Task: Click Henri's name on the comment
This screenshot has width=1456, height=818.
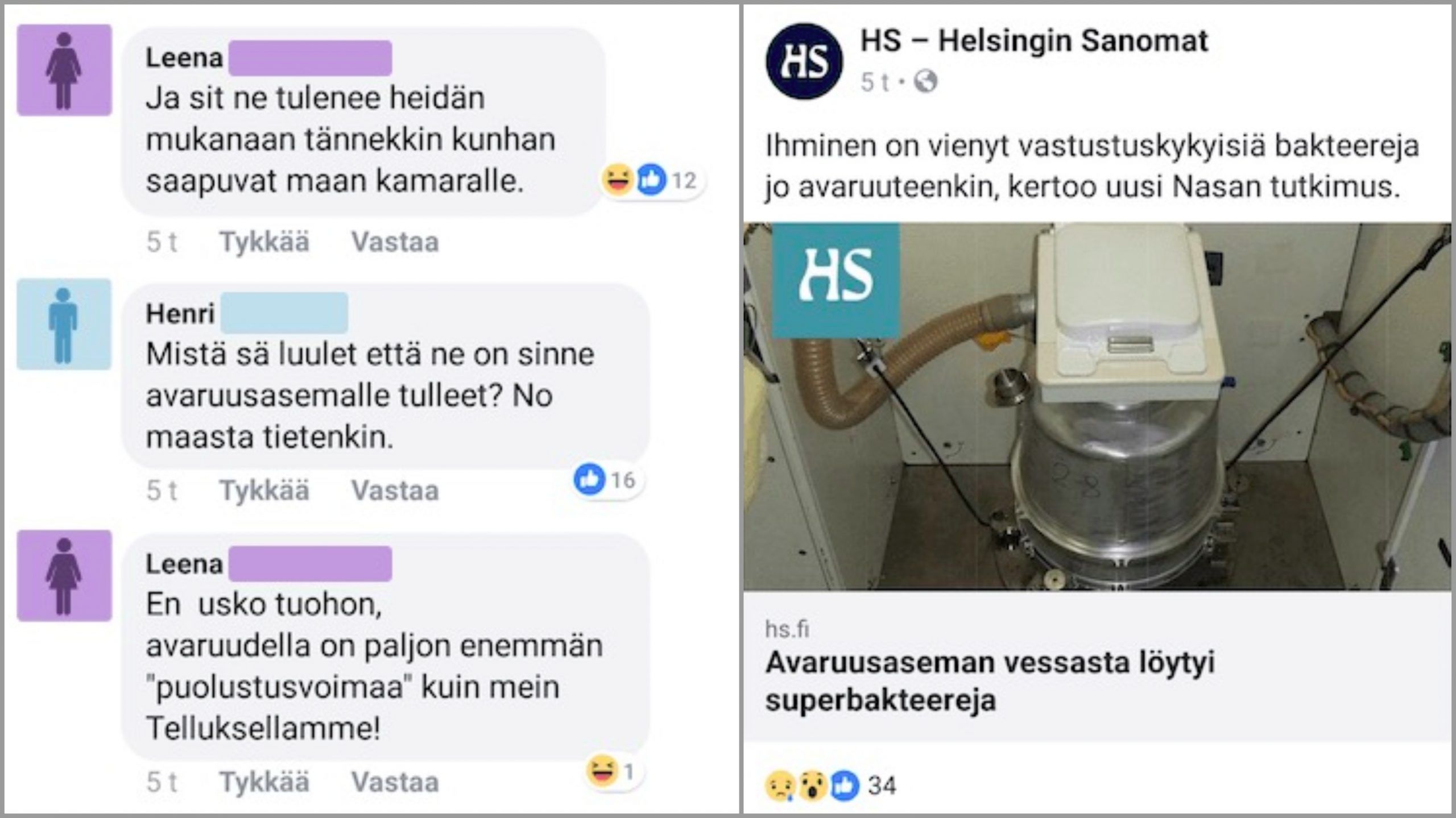Action: [x=180, y=313]
